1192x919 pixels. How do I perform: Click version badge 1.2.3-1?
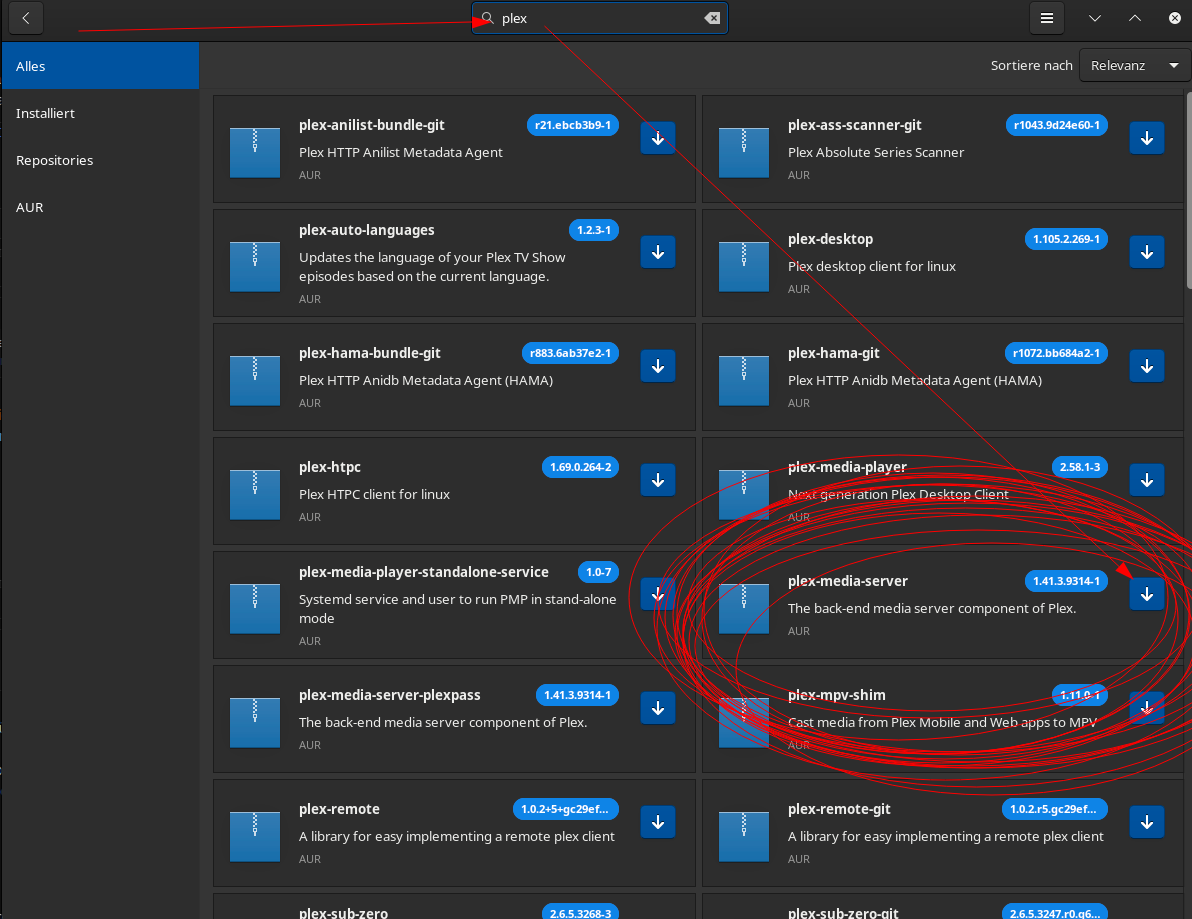click(x=594, y=230)
